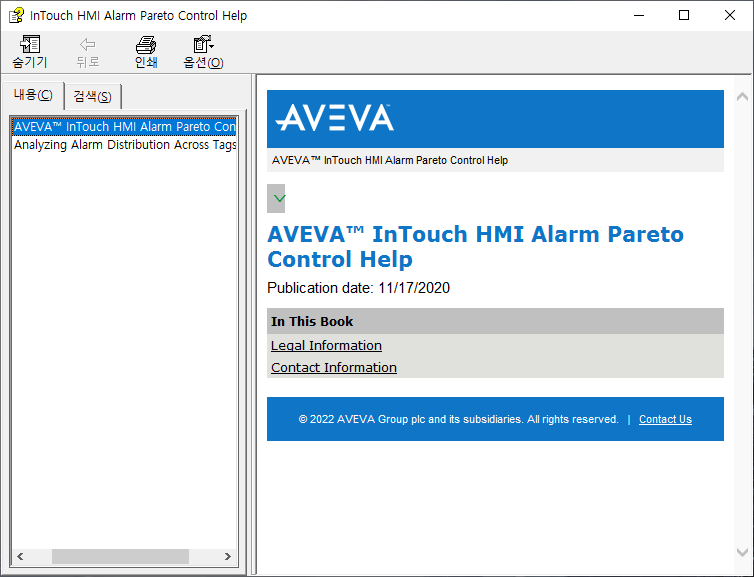
Task: Click the Print (인쇄) printer icon
Action: point(146,44)
